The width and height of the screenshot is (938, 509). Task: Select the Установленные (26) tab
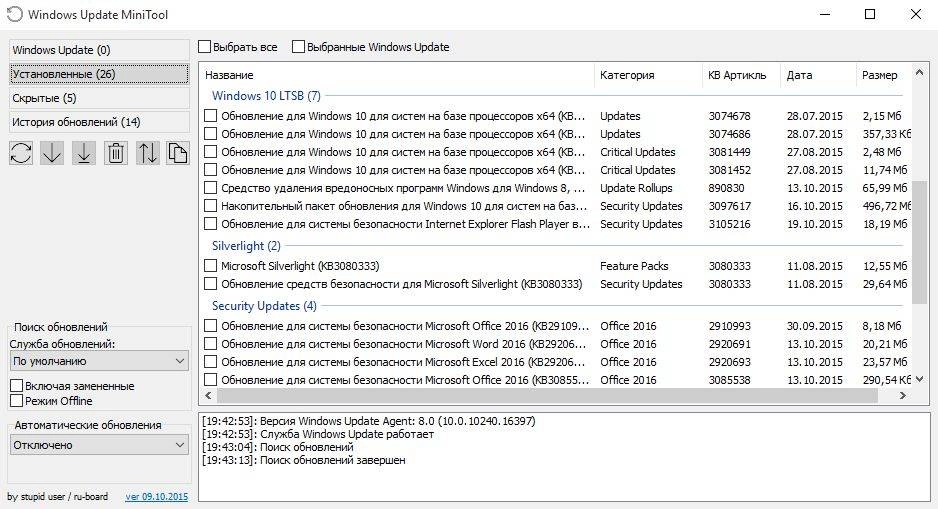pyautogui.click(x=99, y=74)
